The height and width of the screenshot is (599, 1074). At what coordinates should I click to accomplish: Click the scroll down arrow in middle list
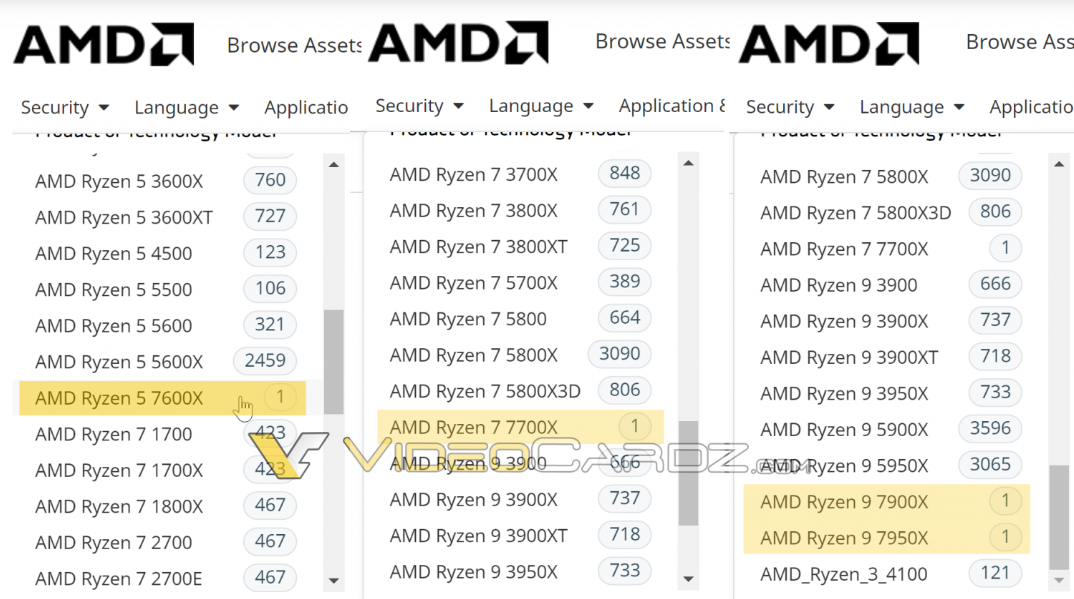click(x=688, y=579)
